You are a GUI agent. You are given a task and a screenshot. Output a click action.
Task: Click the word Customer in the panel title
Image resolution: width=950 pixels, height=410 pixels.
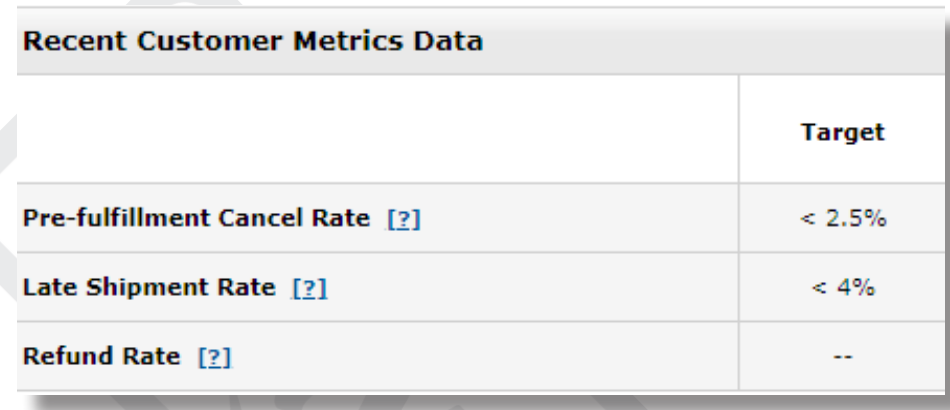coord(210,41)
